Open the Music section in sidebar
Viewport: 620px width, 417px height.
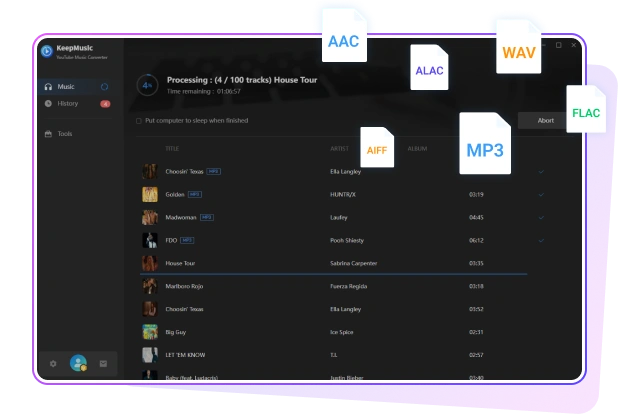tap(78, 87)
